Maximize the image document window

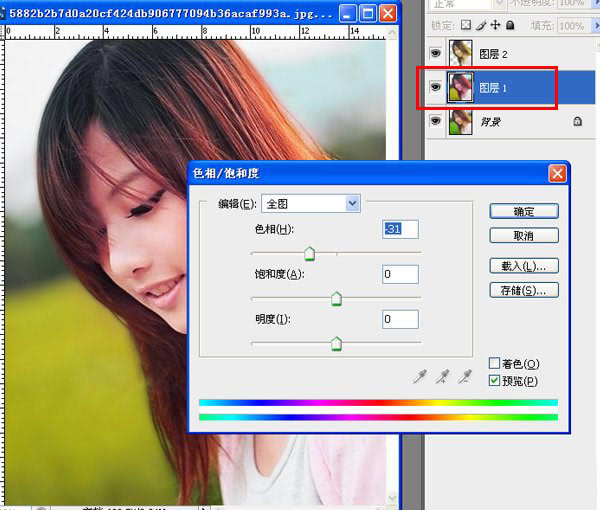[x=368, y=14]
